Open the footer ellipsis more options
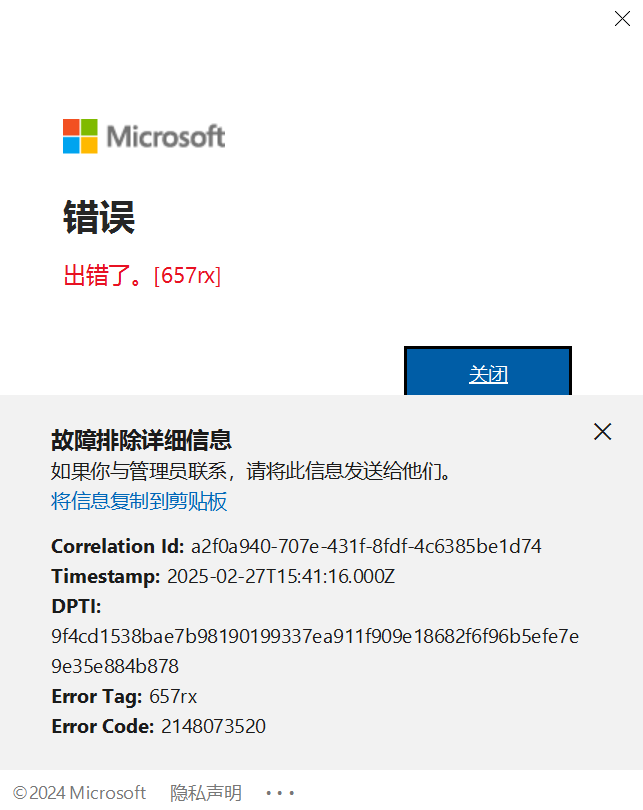643x810 pixels. tap(280, 792)
